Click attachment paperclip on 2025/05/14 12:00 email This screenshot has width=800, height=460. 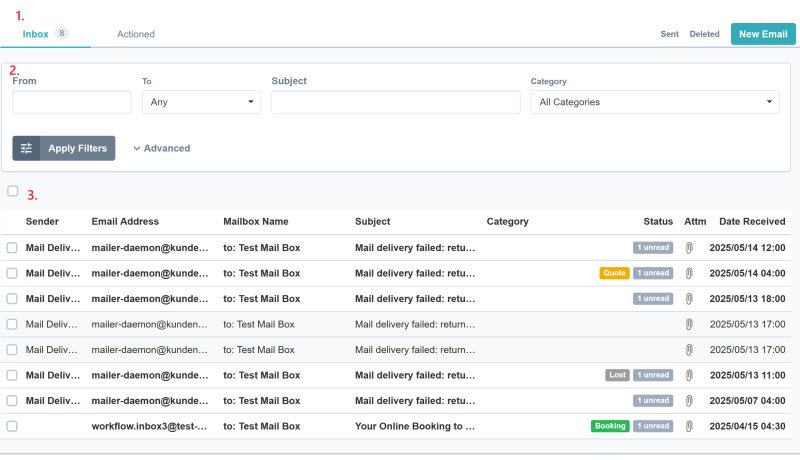click(688, 247)
